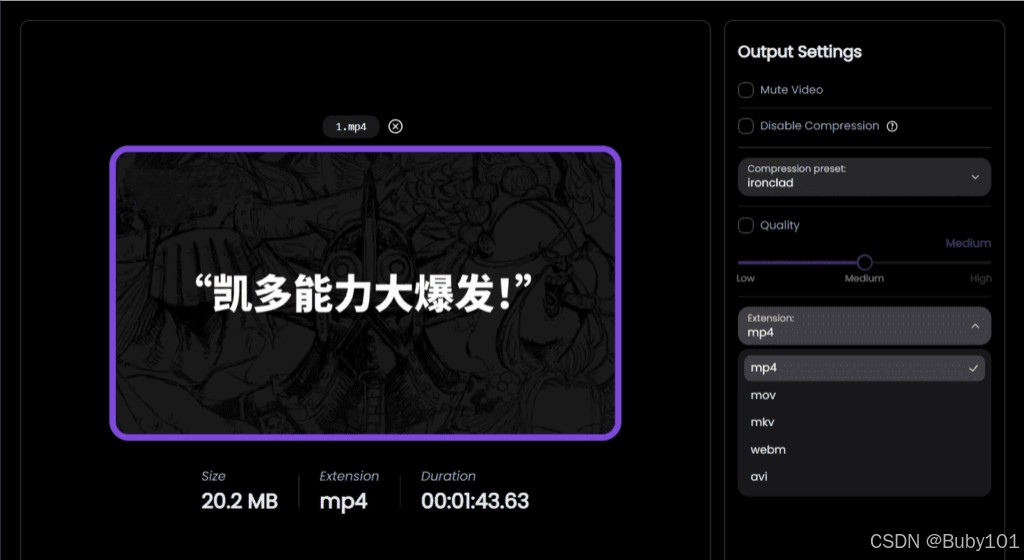The width and height of the screenshot is (1024, 560).
Task: Click the Low label under quality slider
Action: pyautogui.click(x=745, y=278)
